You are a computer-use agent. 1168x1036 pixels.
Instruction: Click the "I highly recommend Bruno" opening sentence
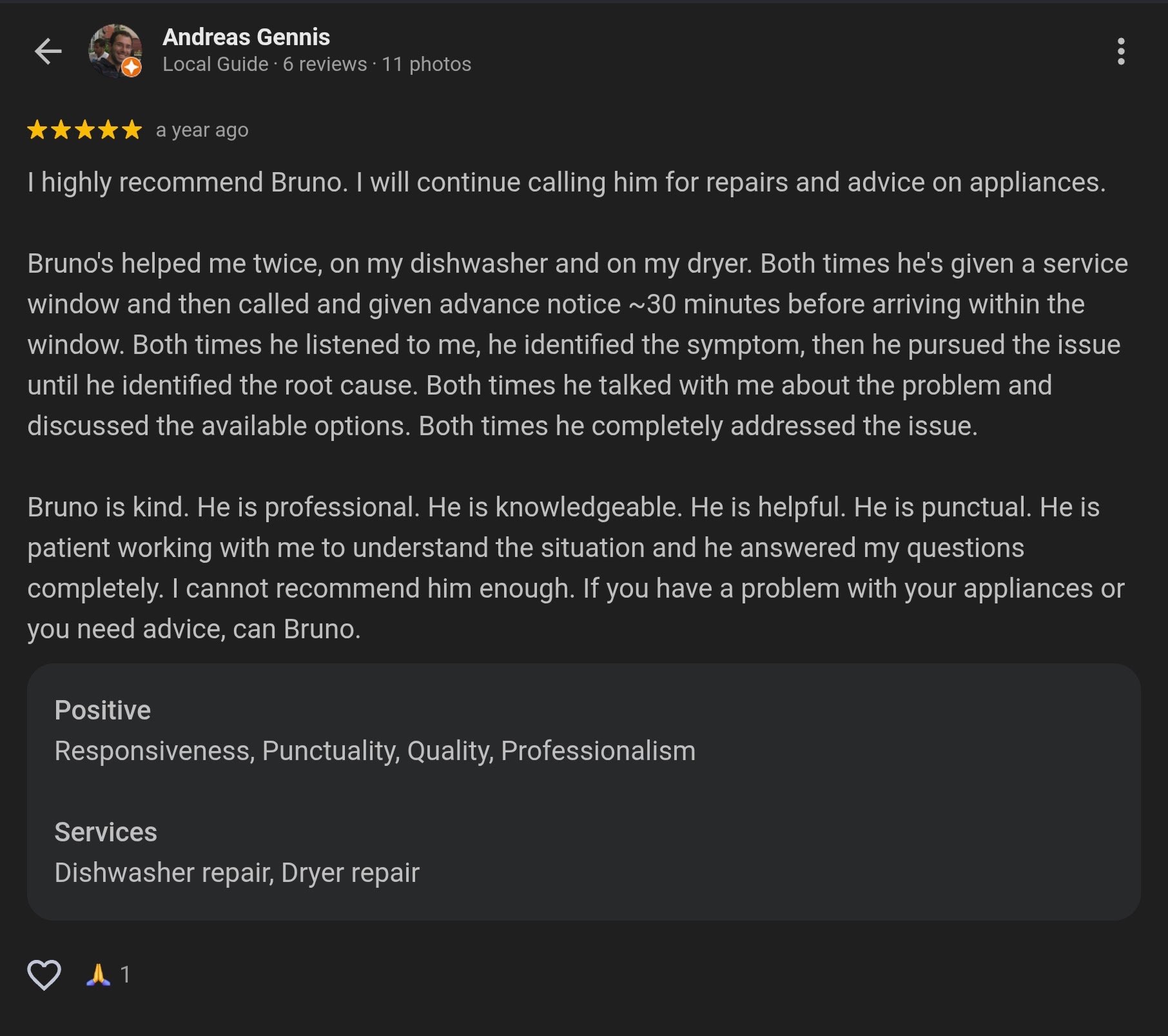click(187, 182)
